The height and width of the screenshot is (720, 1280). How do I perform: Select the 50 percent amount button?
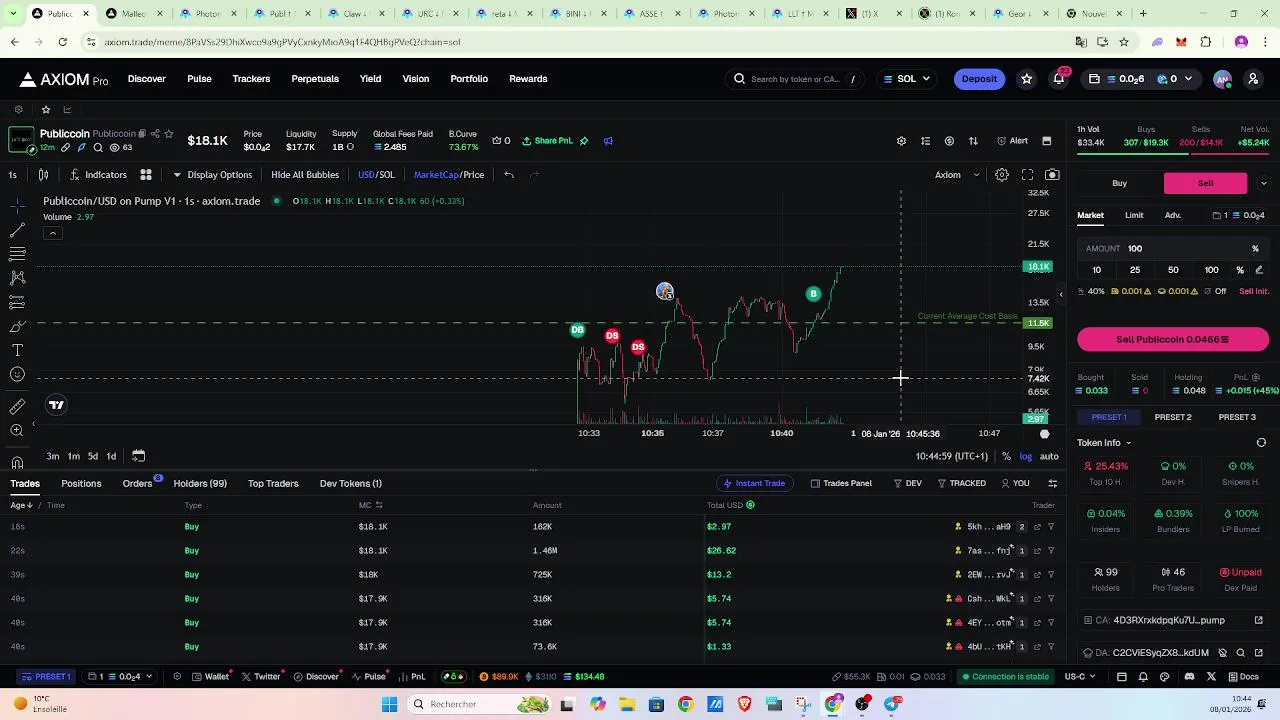tap(1173, 270)
